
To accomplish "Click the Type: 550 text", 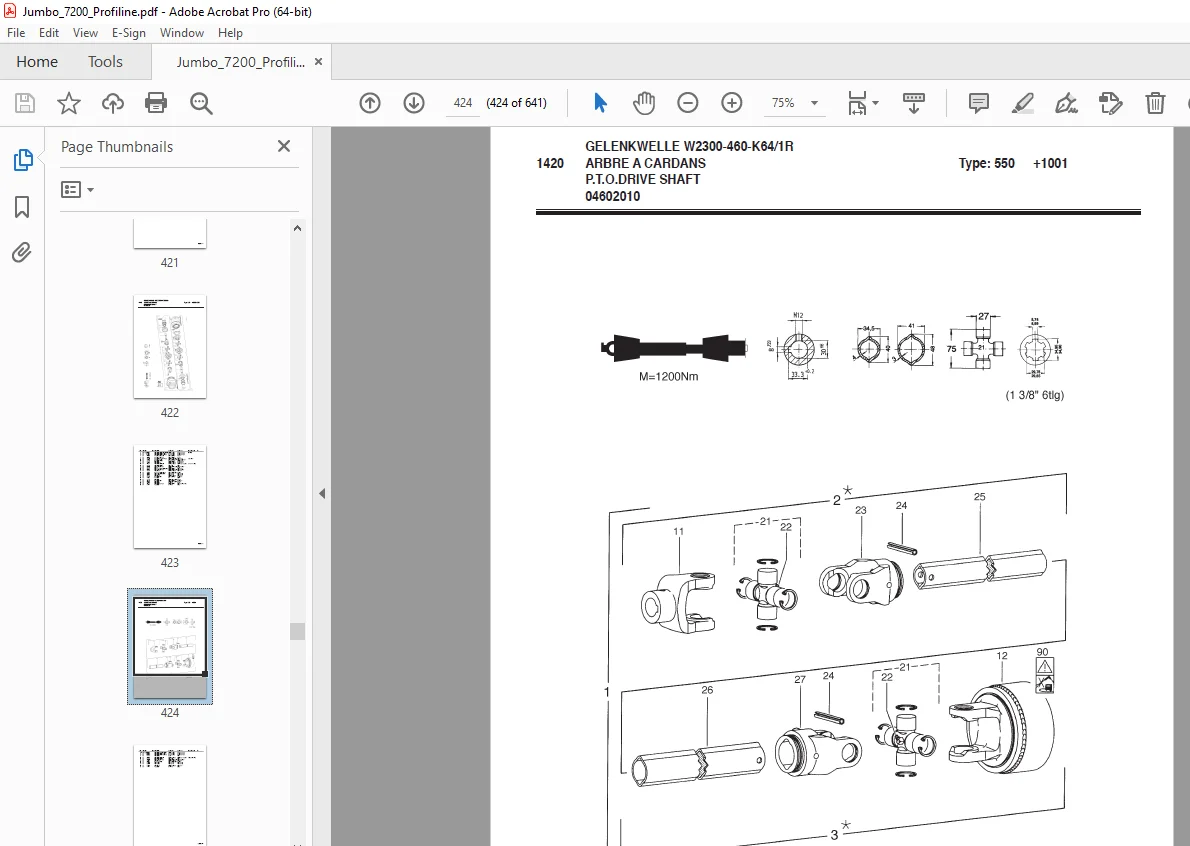I will pos(987,163).
